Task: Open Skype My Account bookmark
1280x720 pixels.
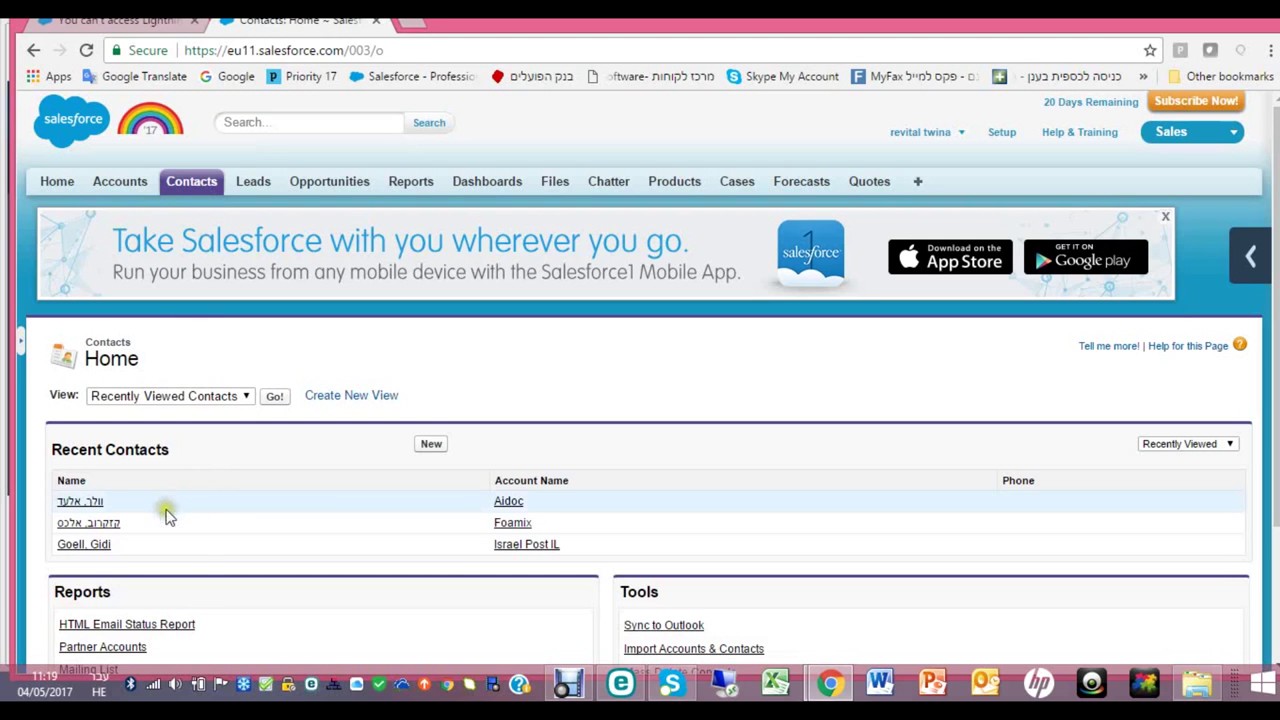Action: tap(783, 76)
